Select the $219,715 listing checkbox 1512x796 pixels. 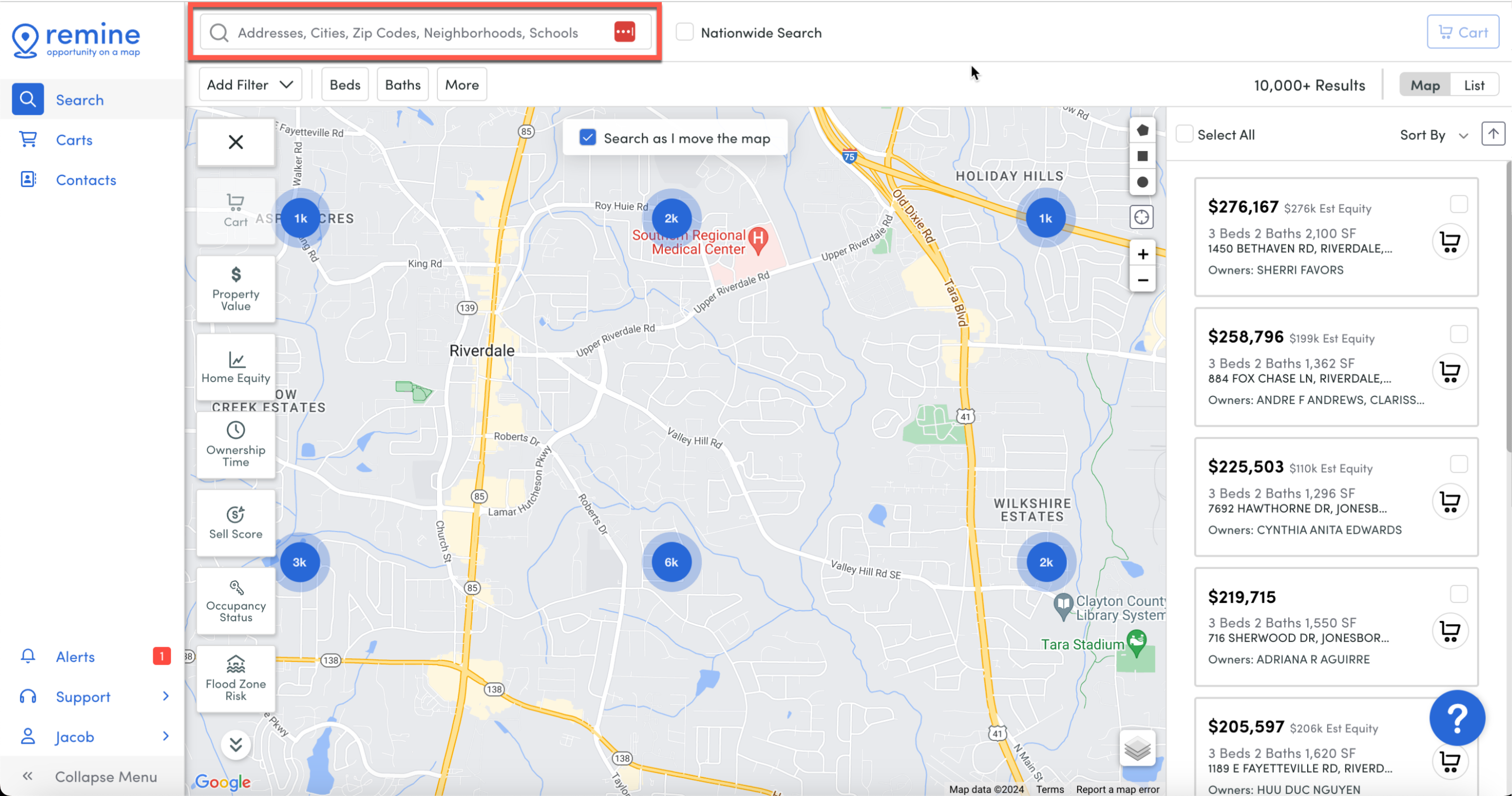1459,594
